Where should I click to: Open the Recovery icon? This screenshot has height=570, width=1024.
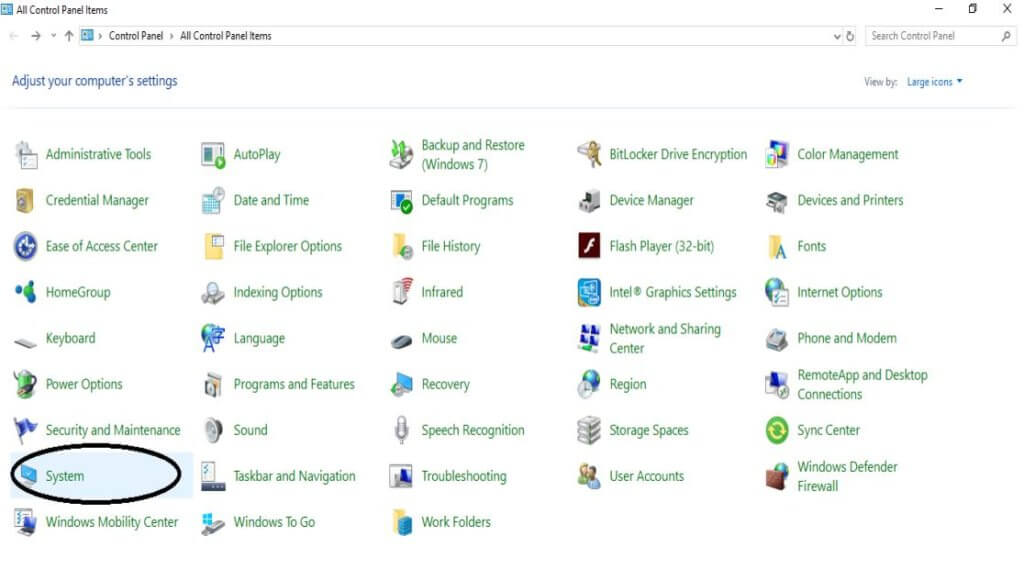401,385
